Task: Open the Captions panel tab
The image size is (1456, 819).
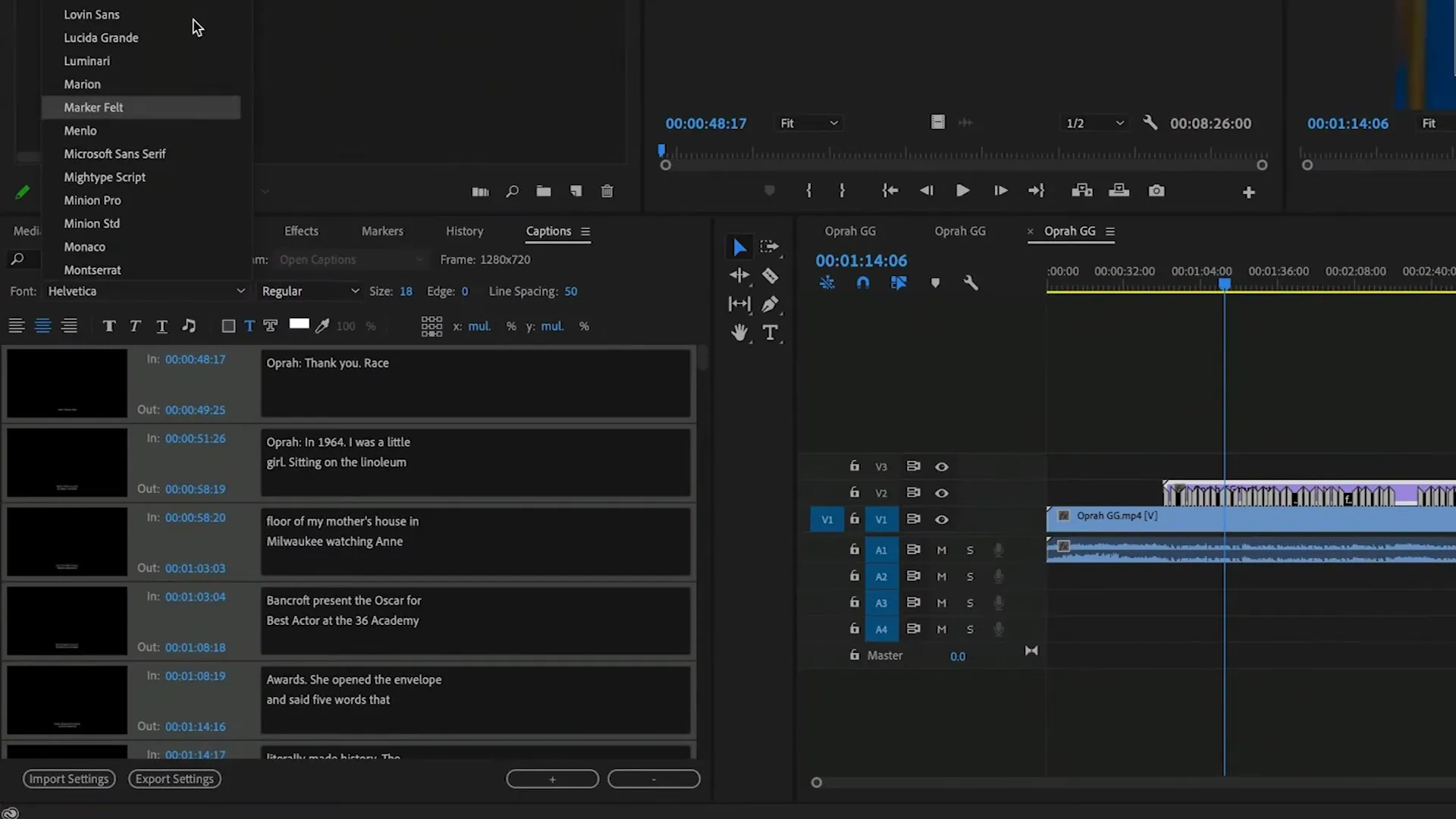Action: [548, 230]
